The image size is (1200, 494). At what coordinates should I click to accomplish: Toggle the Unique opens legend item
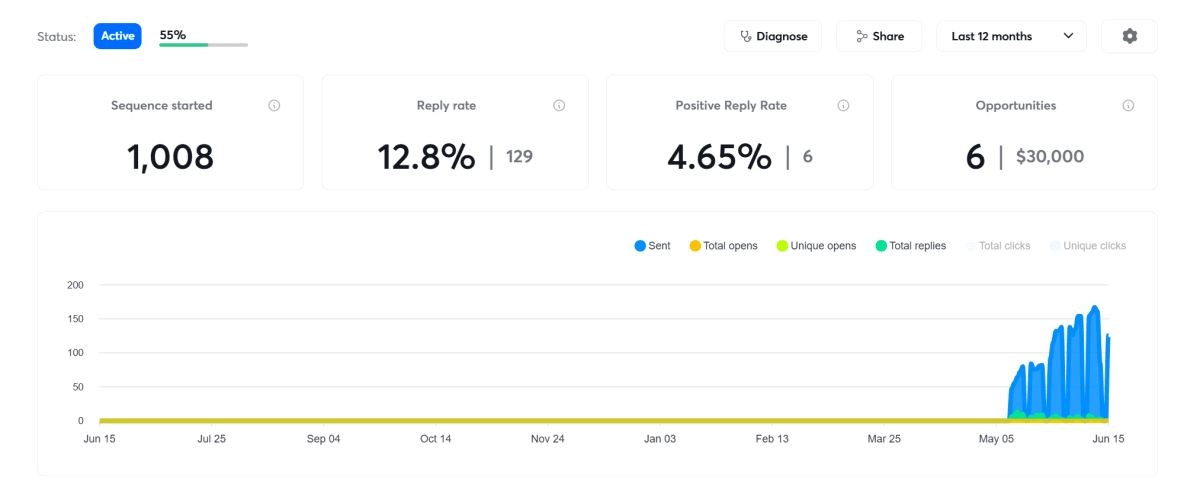click(816, 246)
